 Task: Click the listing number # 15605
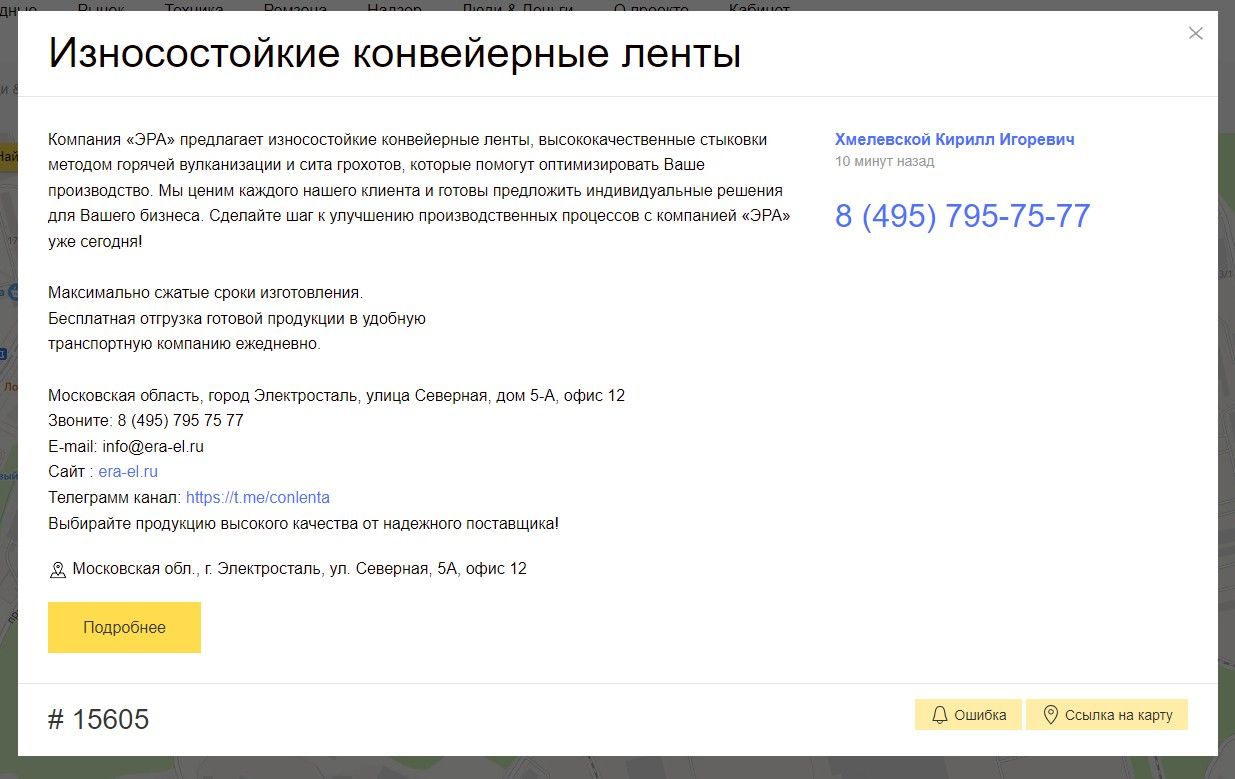tap(98, 719)
